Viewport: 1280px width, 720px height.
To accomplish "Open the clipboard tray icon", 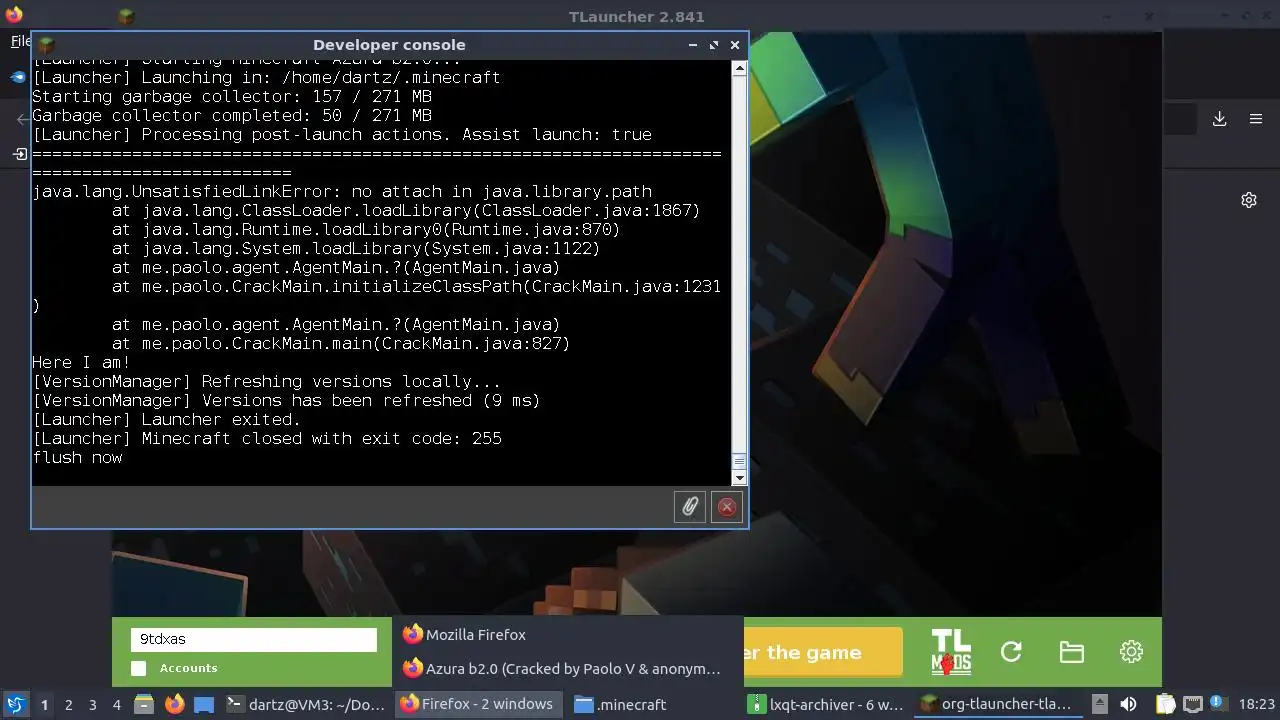I will click(x=1165, y=704).
